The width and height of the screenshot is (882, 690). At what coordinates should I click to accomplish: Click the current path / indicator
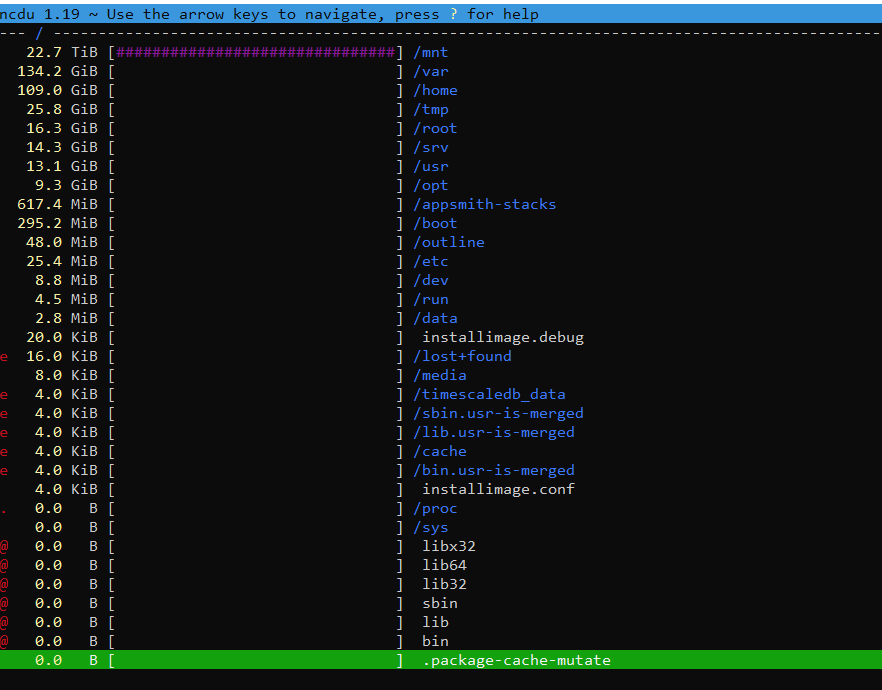pos(39,33)
